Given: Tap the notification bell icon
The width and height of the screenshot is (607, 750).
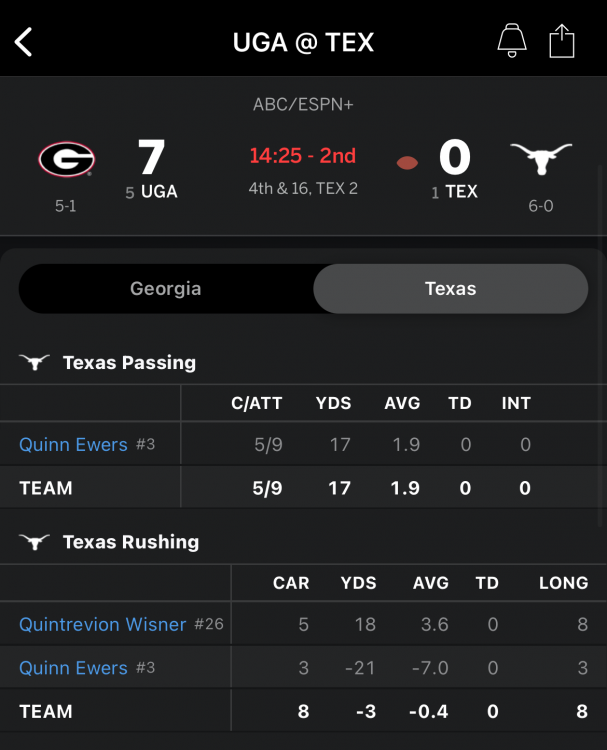Looking at the screenshot, I should (x=512, y=41).
